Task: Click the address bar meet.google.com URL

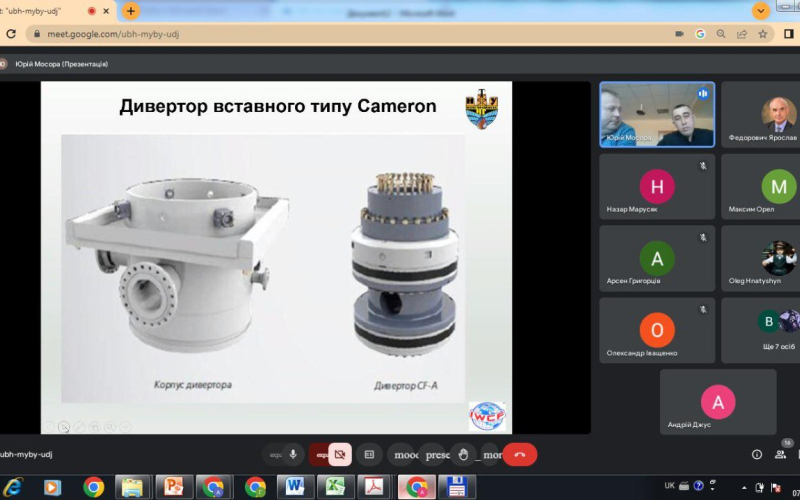Action: tap(113, 34)
